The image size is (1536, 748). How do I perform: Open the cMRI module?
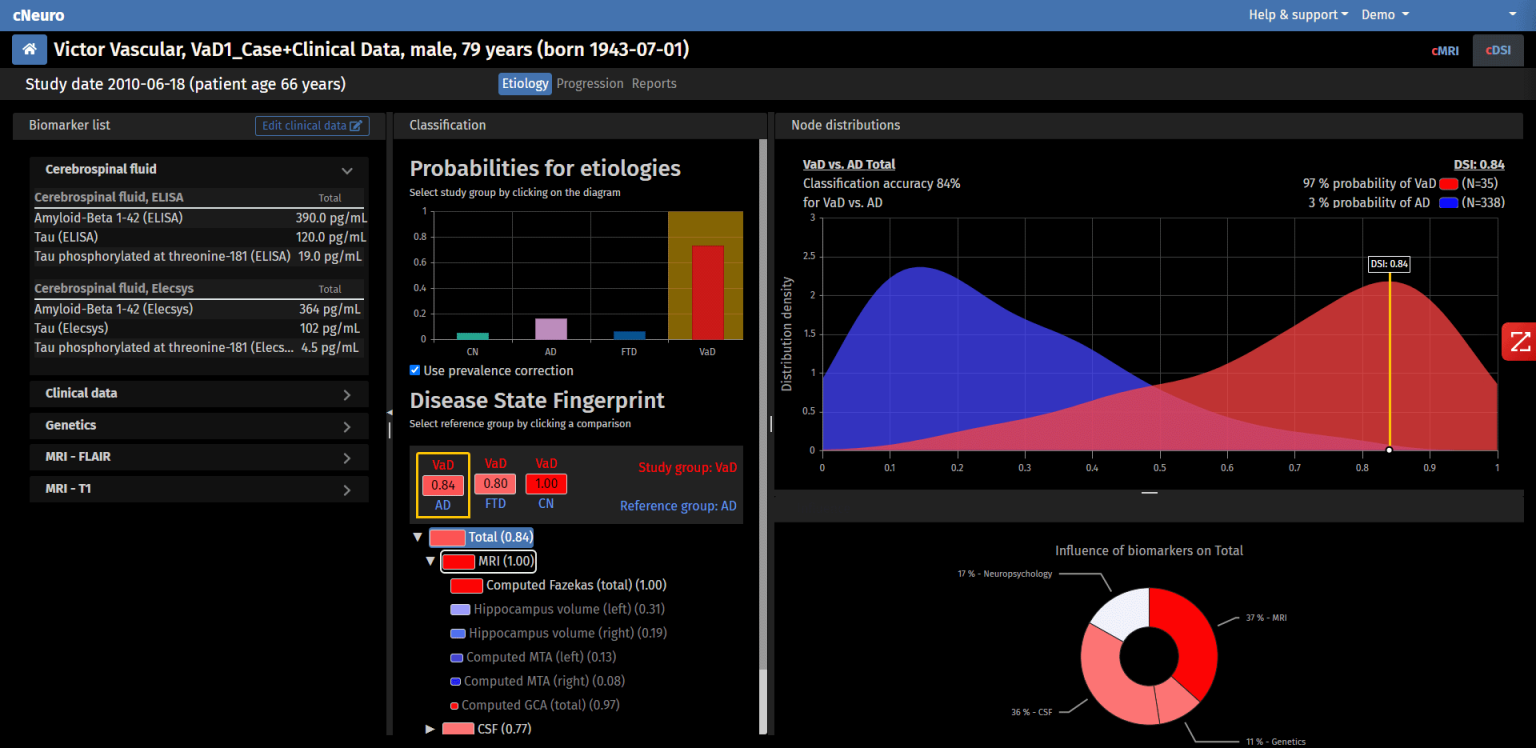1445,50
